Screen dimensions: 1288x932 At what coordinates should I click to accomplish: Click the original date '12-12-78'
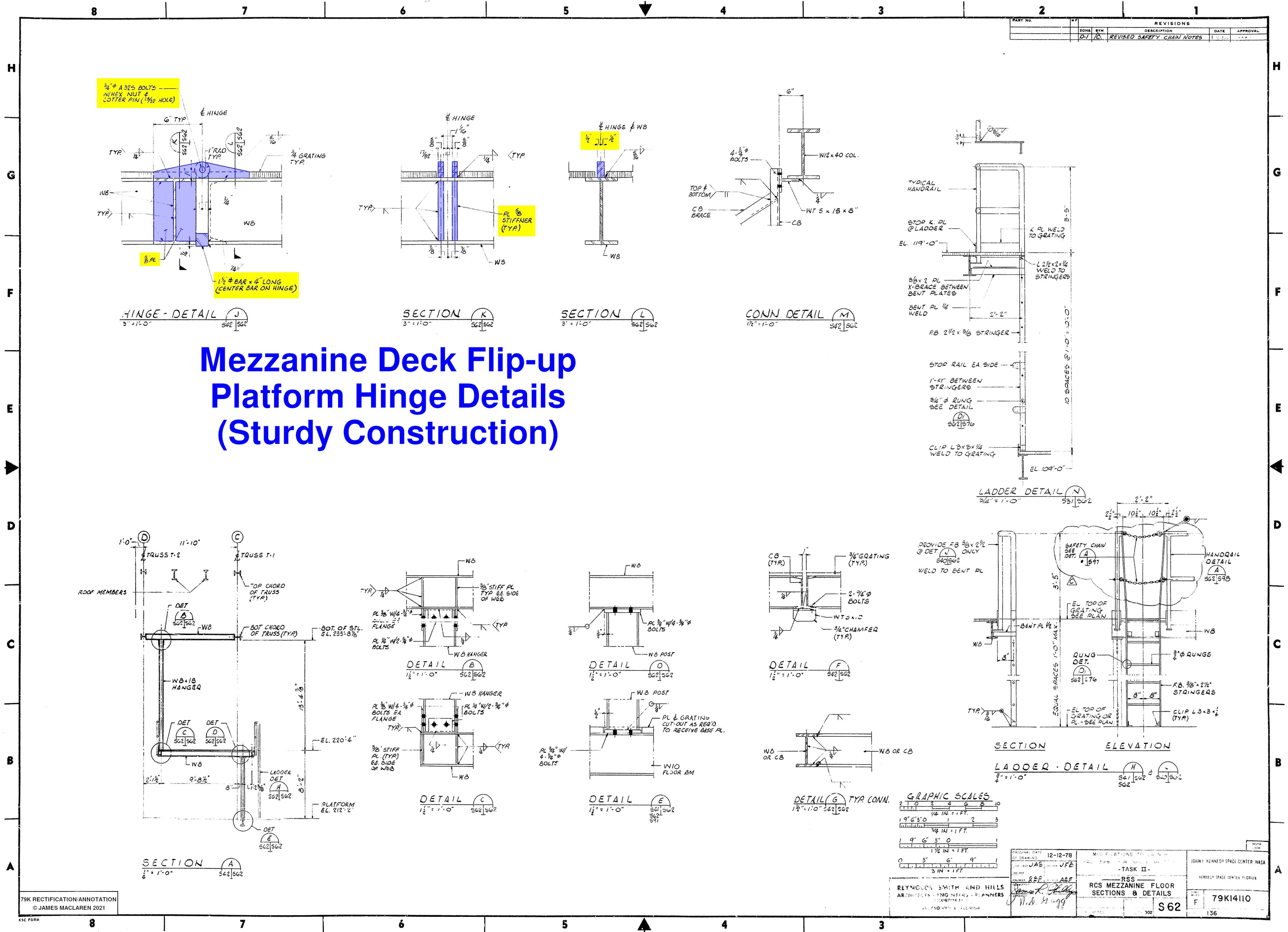pos(1060,855)
